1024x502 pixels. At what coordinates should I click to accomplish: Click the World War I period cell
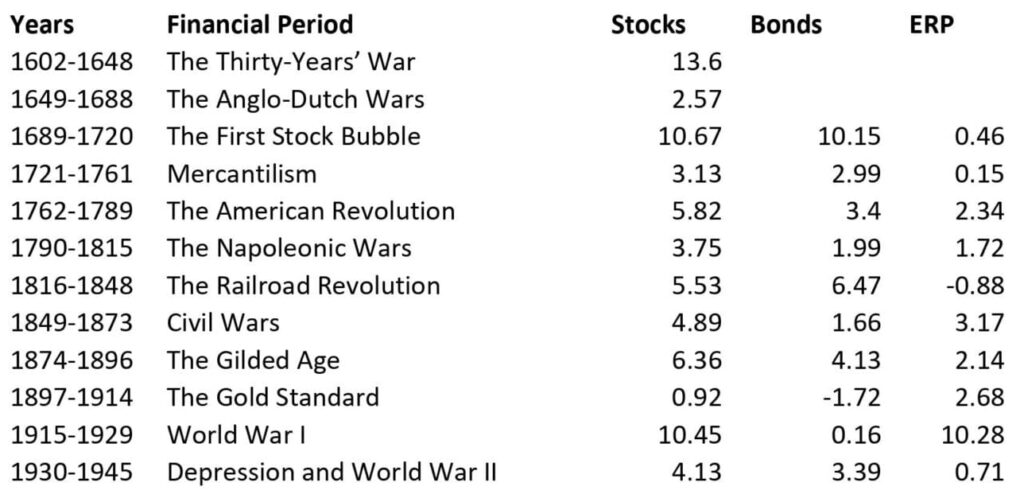point(232,435)
